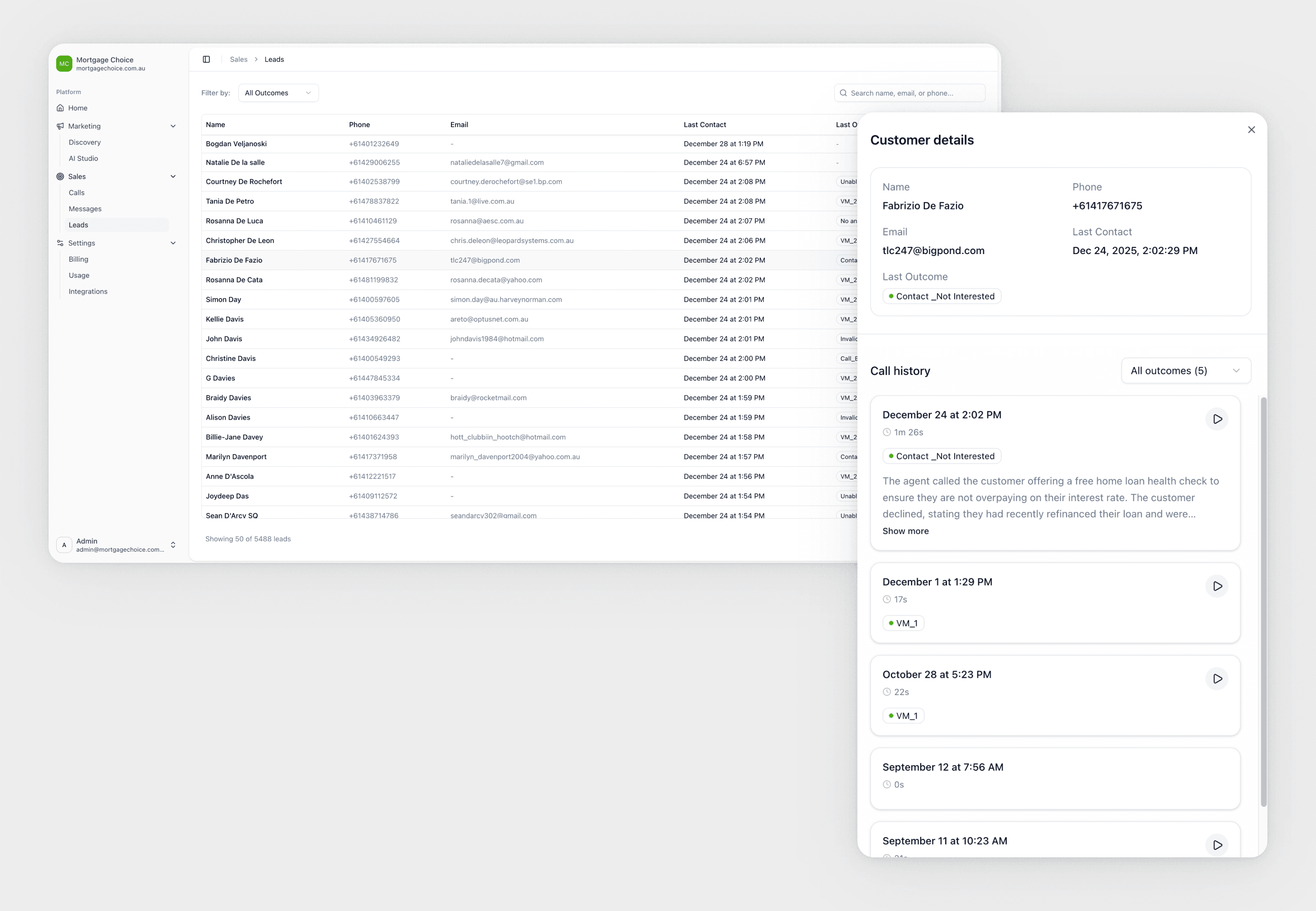The image size is (1316, 911).
Task: Close the Customer details panel
Action: point(1252,130)
